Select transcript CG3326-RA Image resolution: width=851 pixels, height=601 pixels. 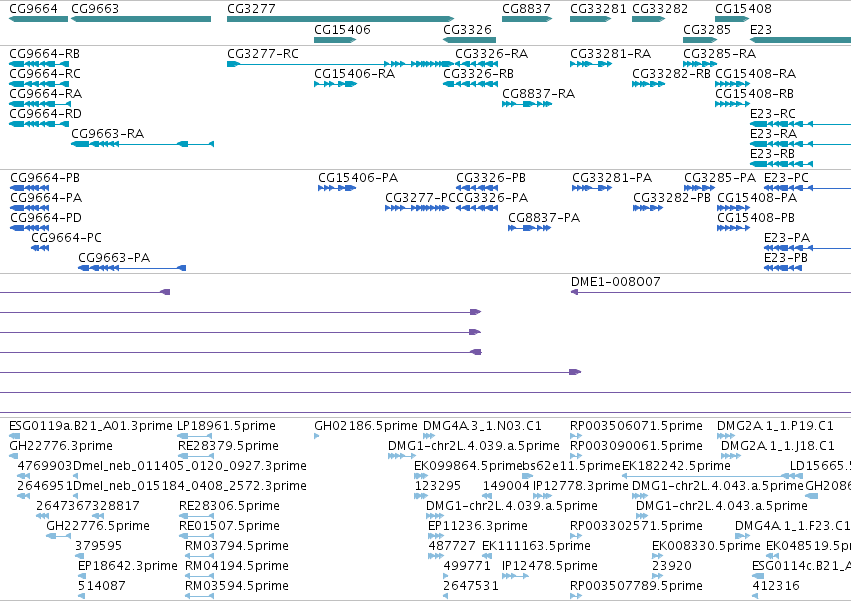[491, 54]
